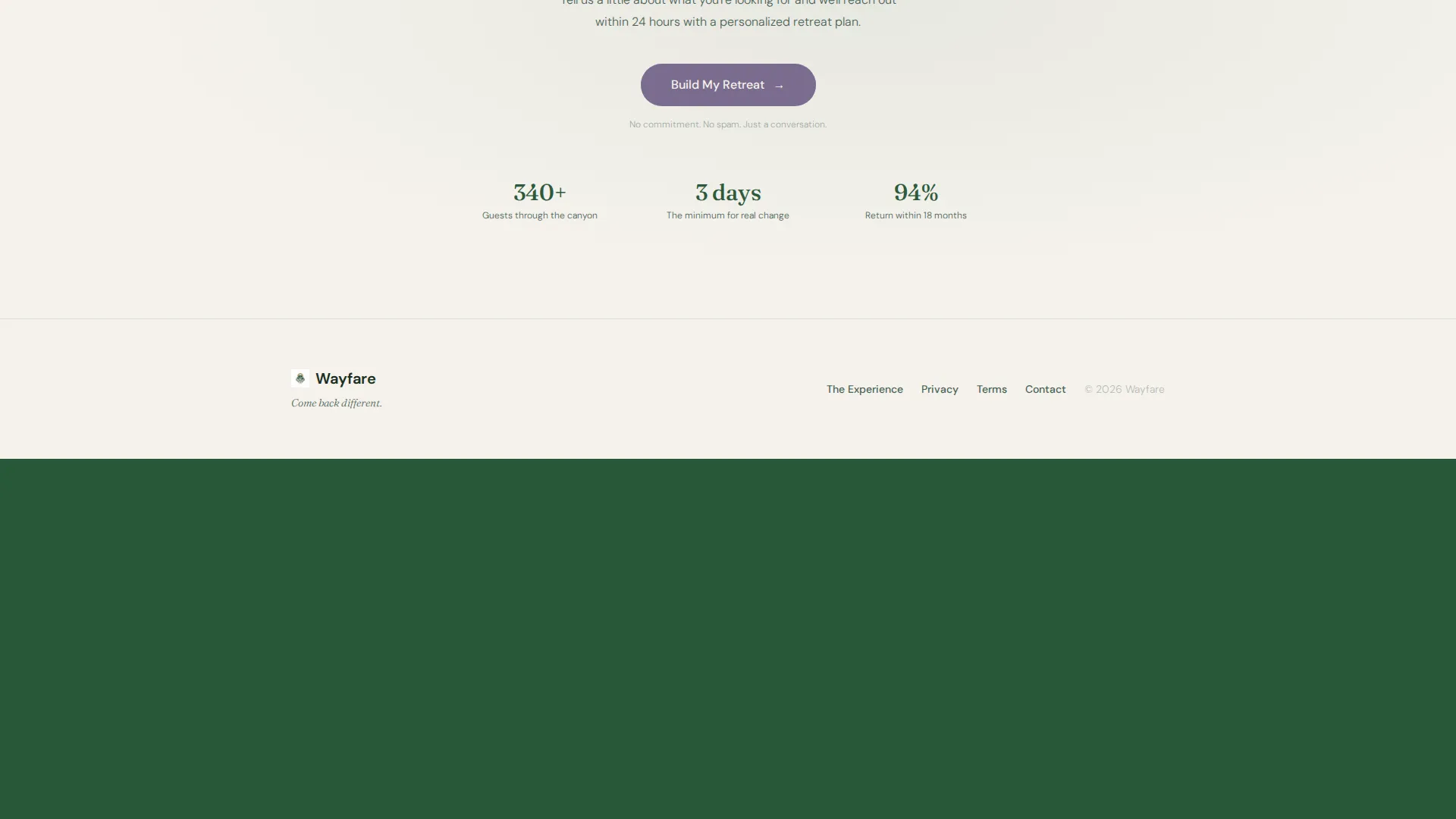1456x819 pixels.
Task: Click the Build My Retreat button
Action: (728, 85)
